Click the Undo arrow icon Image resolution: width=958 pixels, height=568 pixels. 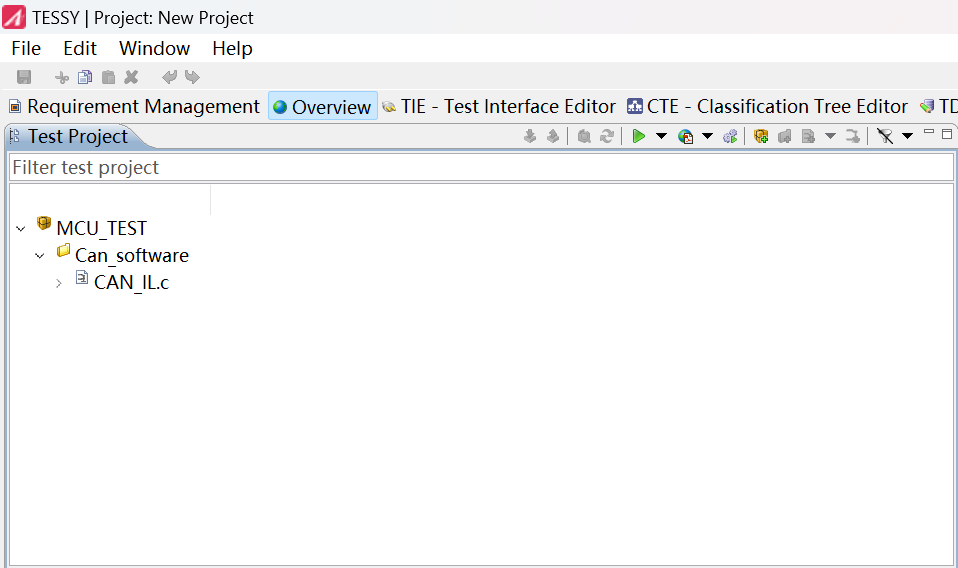169,77
